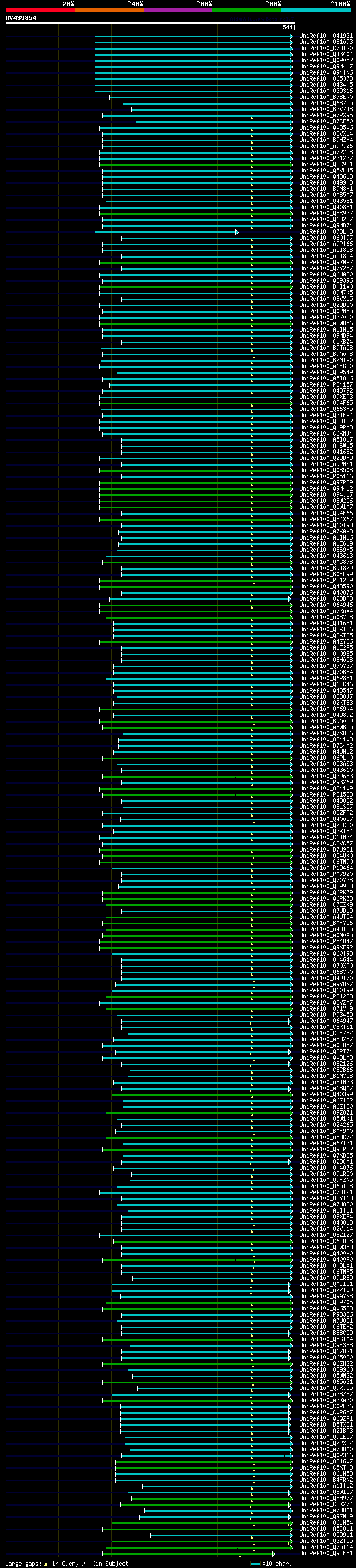Click the purple ~60% identity legend segment

179,10
